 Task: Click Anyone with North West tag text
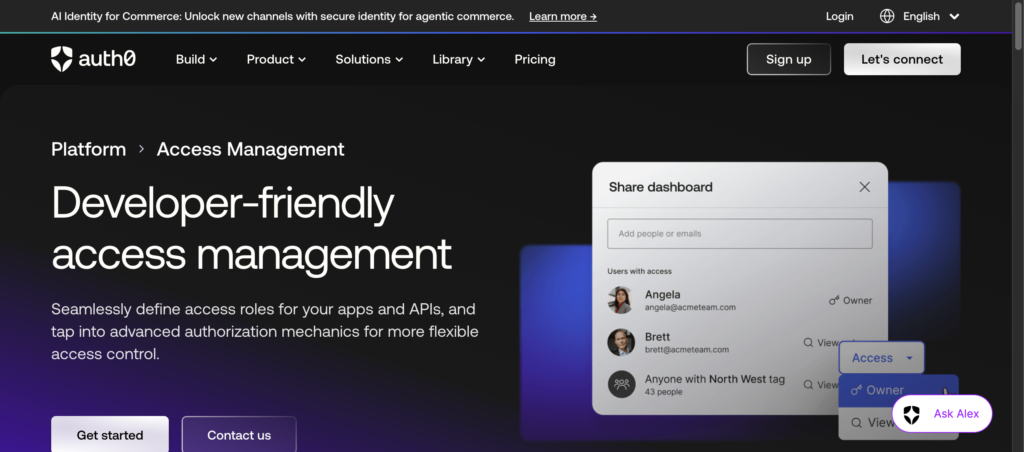tap(714, 379)
